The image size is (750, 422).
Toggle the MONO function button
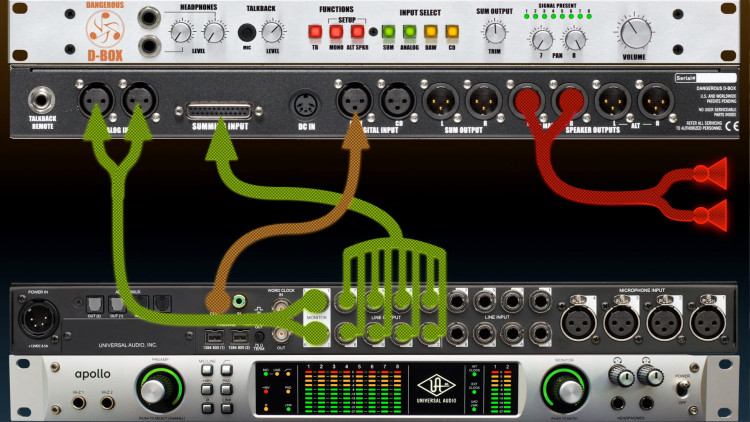pyautogui.click(x=336, y=32)
